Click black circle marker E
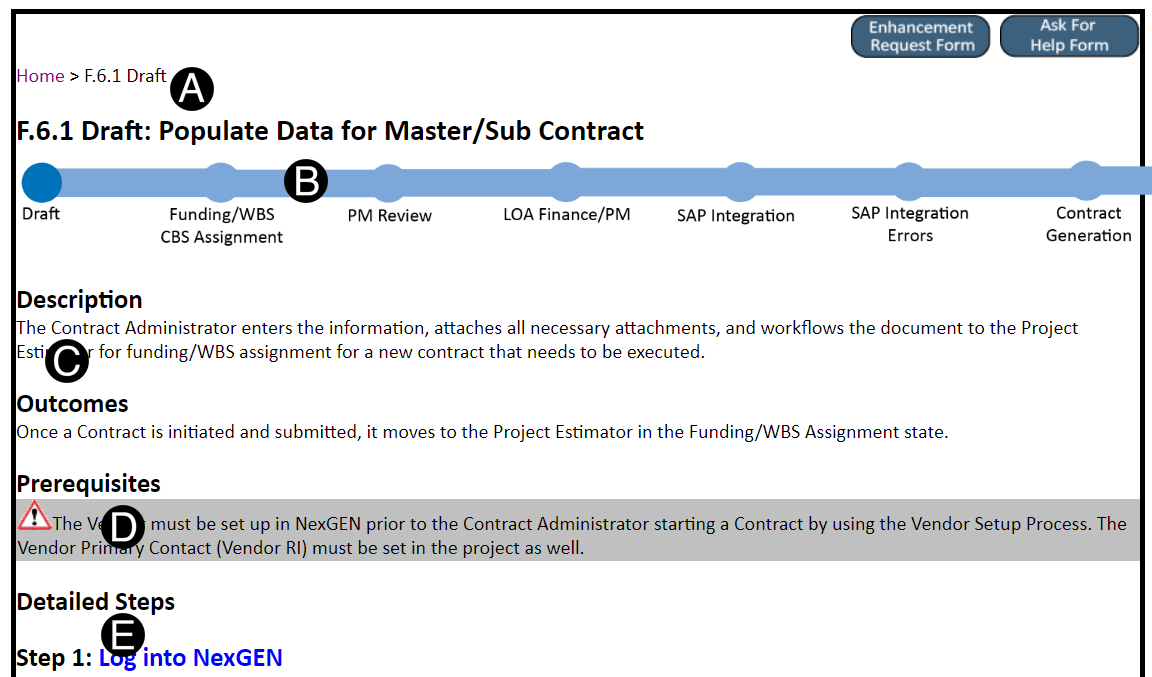This screenshot has width=1152, height=677. click(x=123, y=635)
